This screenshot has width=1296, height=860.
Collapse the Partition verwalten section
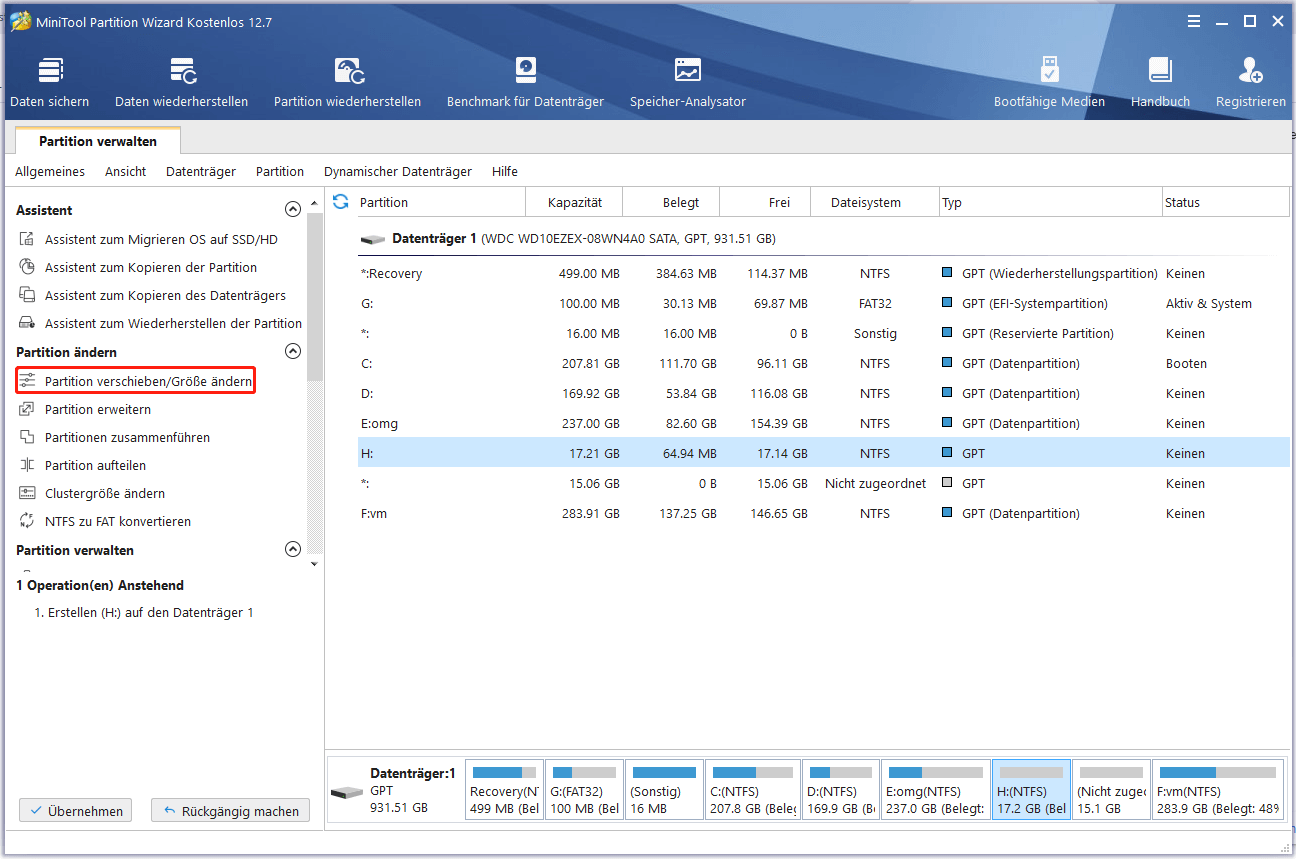[293, 549]
